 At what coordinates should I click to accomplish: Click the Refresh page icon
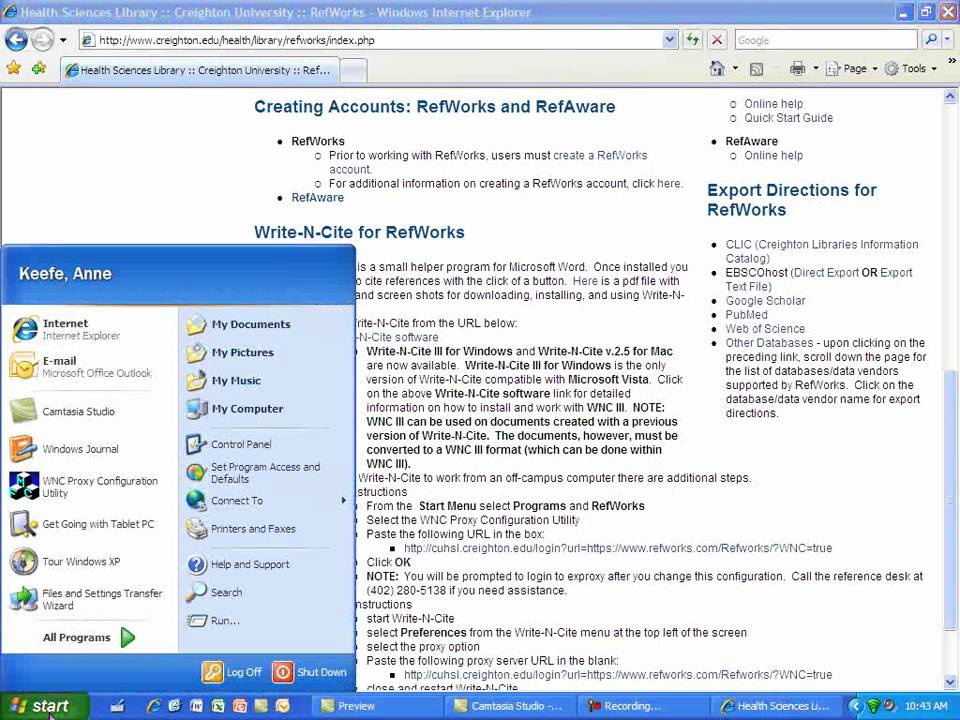coord(693,40)
